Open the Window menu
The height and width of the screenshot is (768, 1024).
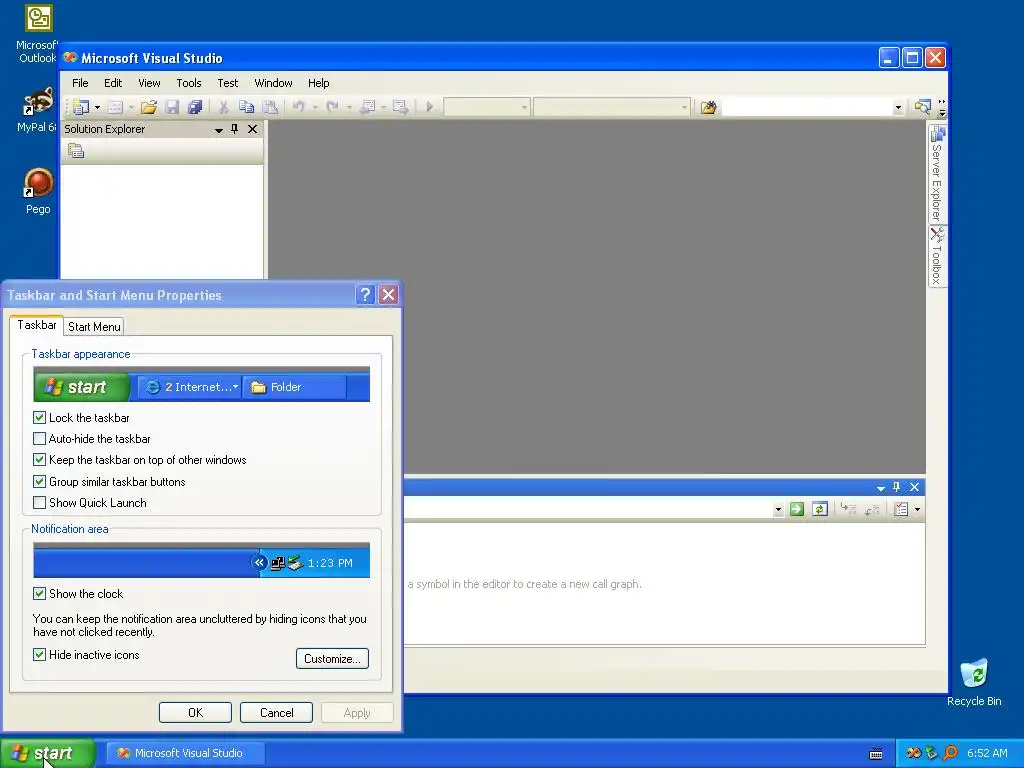tap(273, 83)
